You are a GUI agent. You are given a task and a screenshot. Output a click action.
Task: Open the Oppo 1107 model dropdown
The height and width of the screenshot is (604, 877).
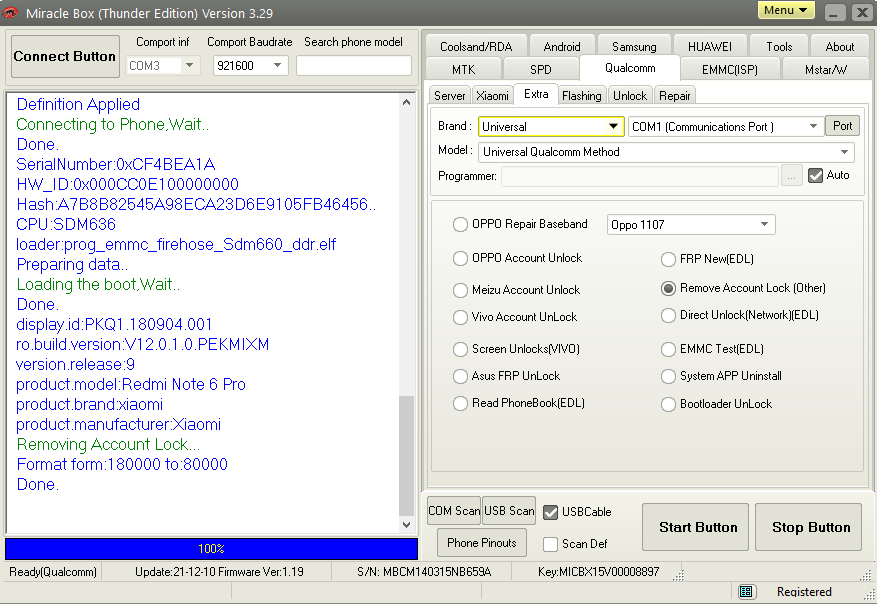691,225
